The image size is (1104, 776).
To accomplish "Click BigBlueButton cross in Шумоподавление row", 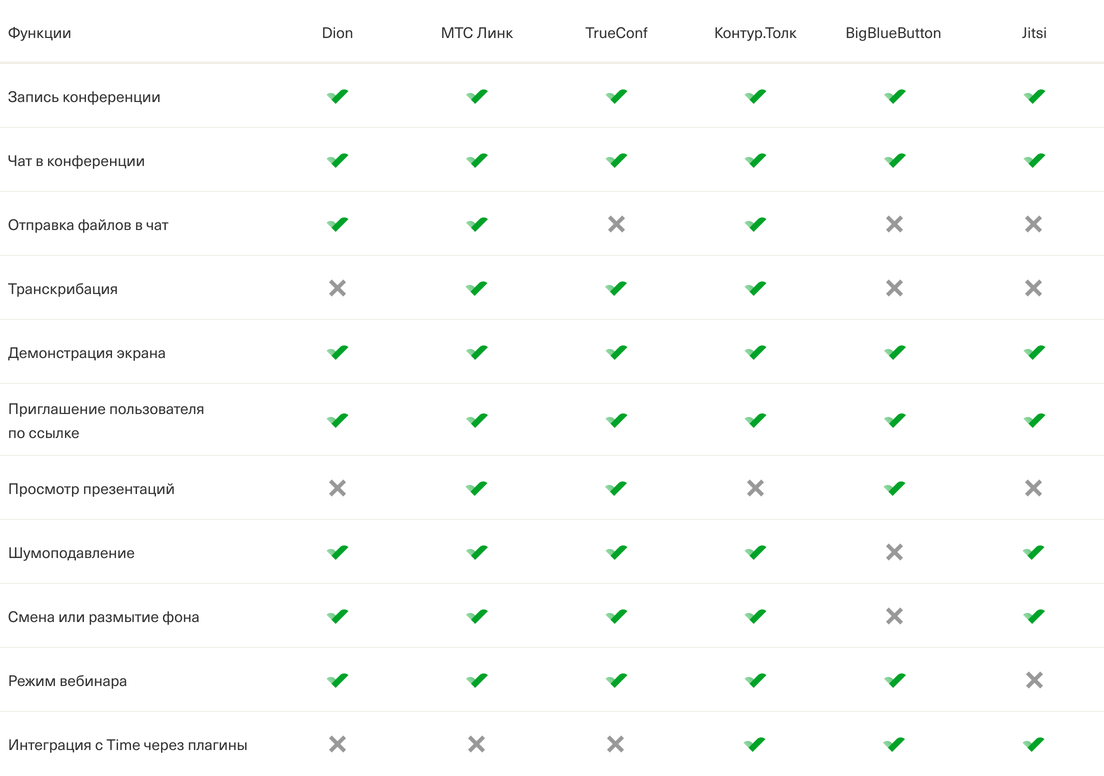I will point(894,552).
